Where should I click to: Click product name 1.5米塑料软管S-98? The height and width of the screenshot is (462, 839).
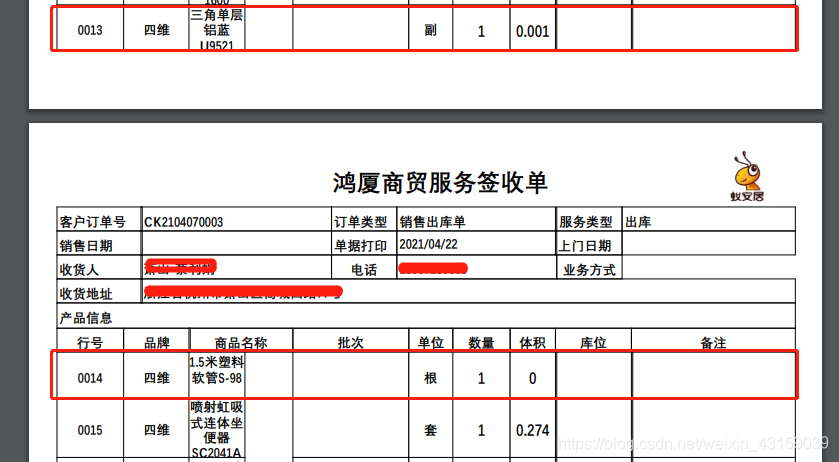click(217, 370)
